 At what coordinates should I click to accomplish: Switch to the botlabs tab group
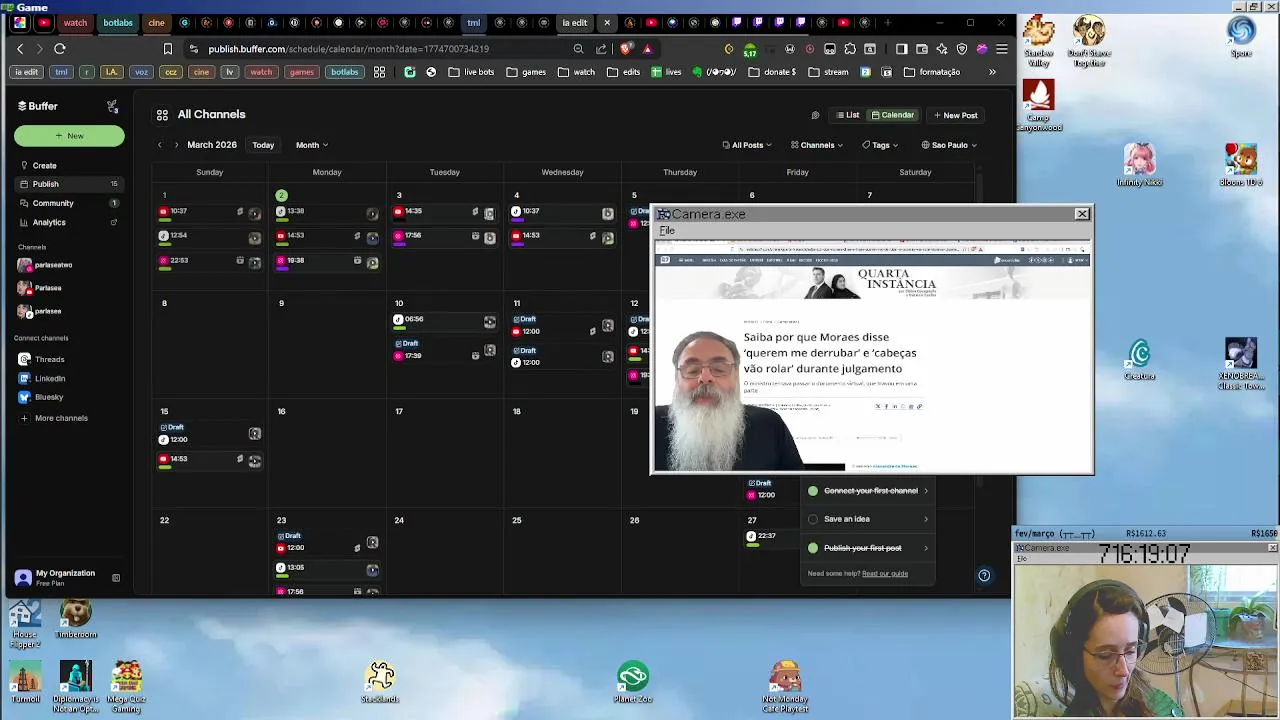point(118,22)
